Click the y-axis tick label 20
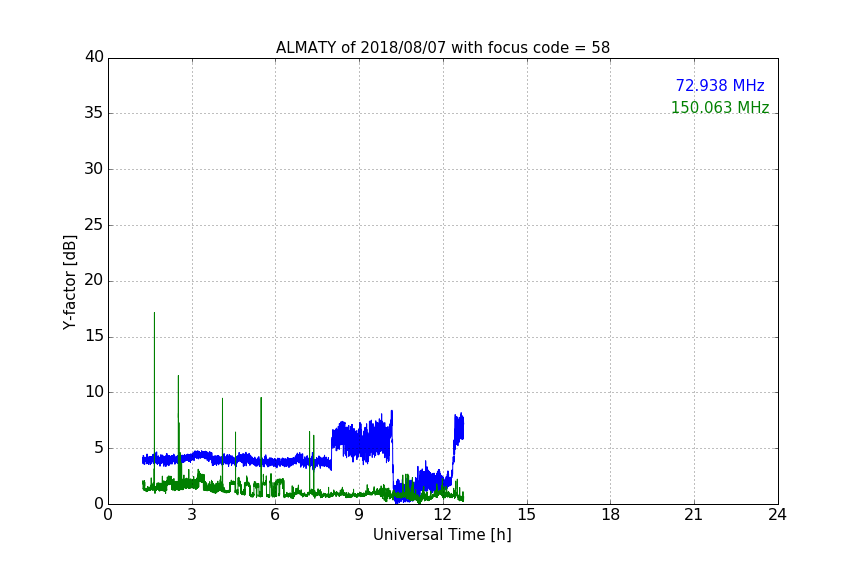 pyautogui.click(x=94, y=280)
